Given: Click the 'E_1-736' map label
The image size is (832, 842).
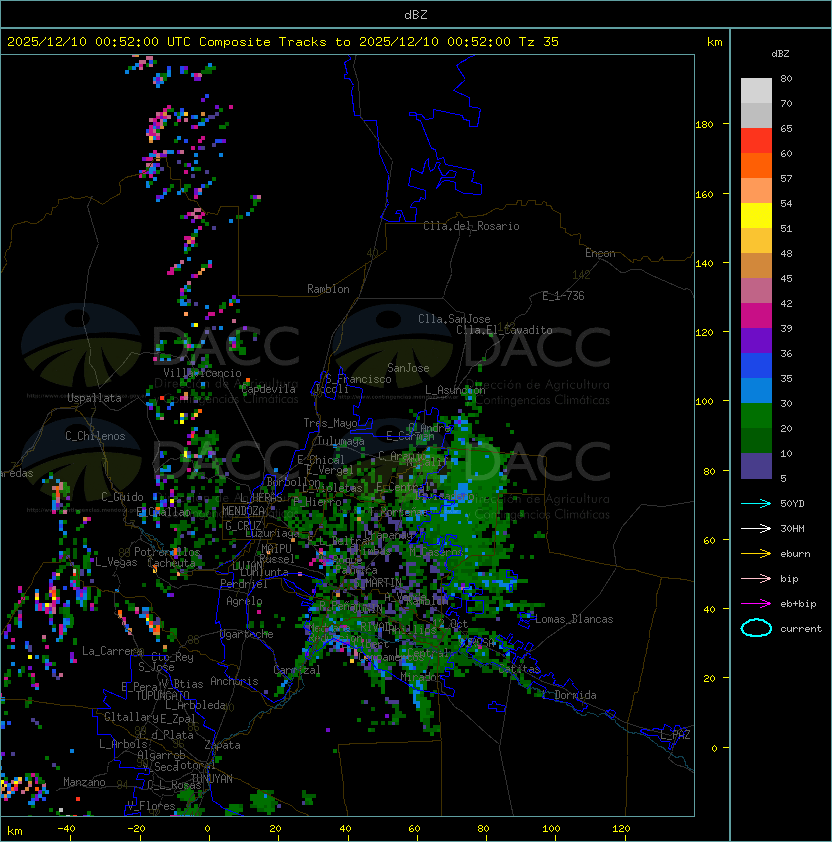Looking at the screenshot, I should [x=563, y=296].
